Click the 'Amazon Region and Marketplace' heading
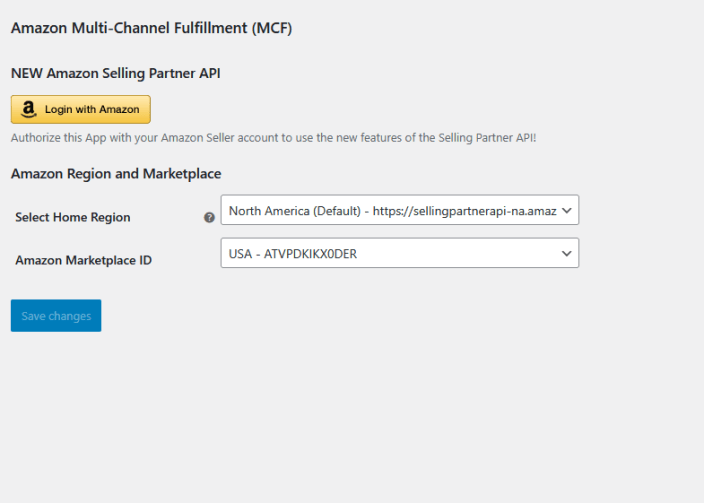704x503 pixels. pos(116,174)
